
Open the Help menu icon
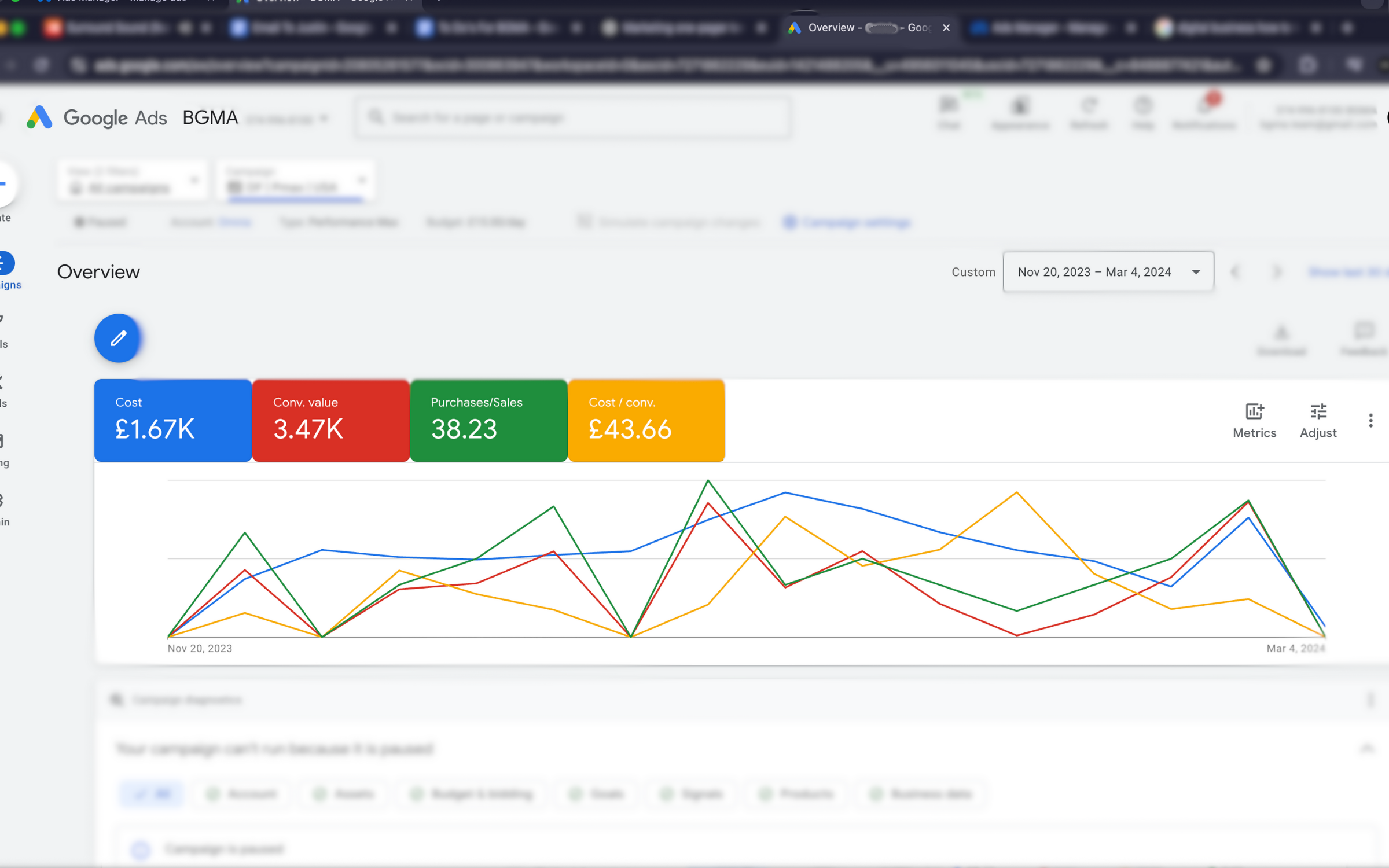[x=1142, y=111]
